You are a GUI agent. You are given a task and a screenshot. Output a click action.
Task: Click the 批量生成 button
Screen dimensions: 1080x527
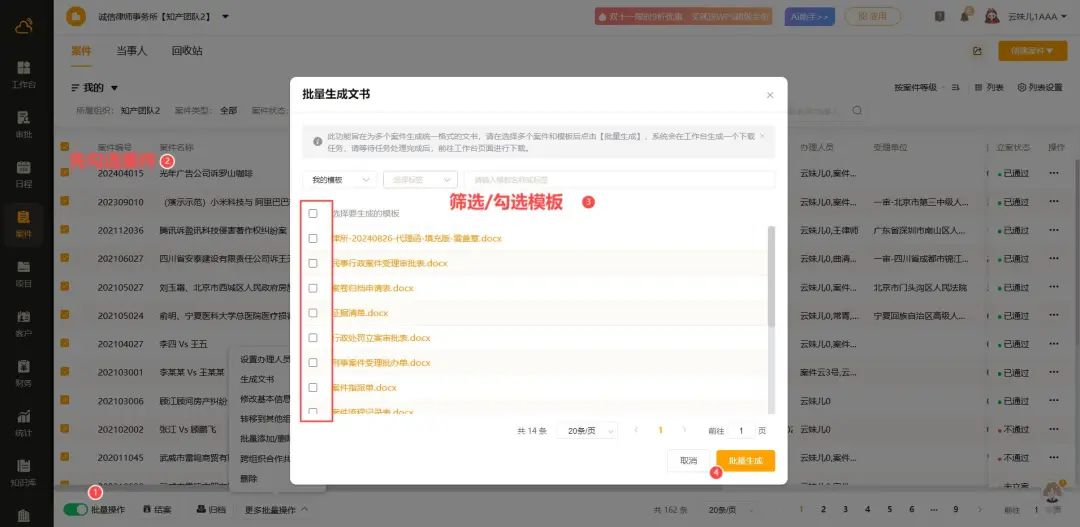point(745,461)
